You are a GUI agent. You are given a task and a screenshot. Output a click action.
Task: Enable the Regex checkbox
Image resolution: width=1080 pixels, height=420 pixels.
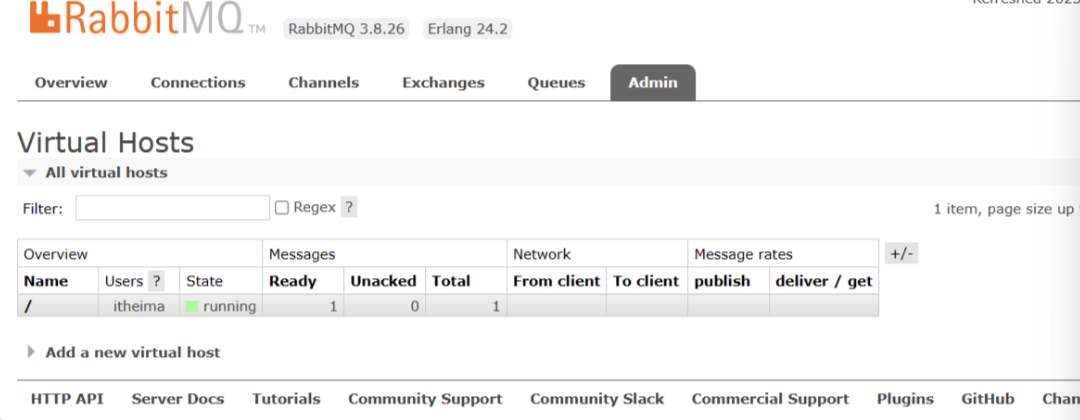pyautogui.click(x=282, y=208)
